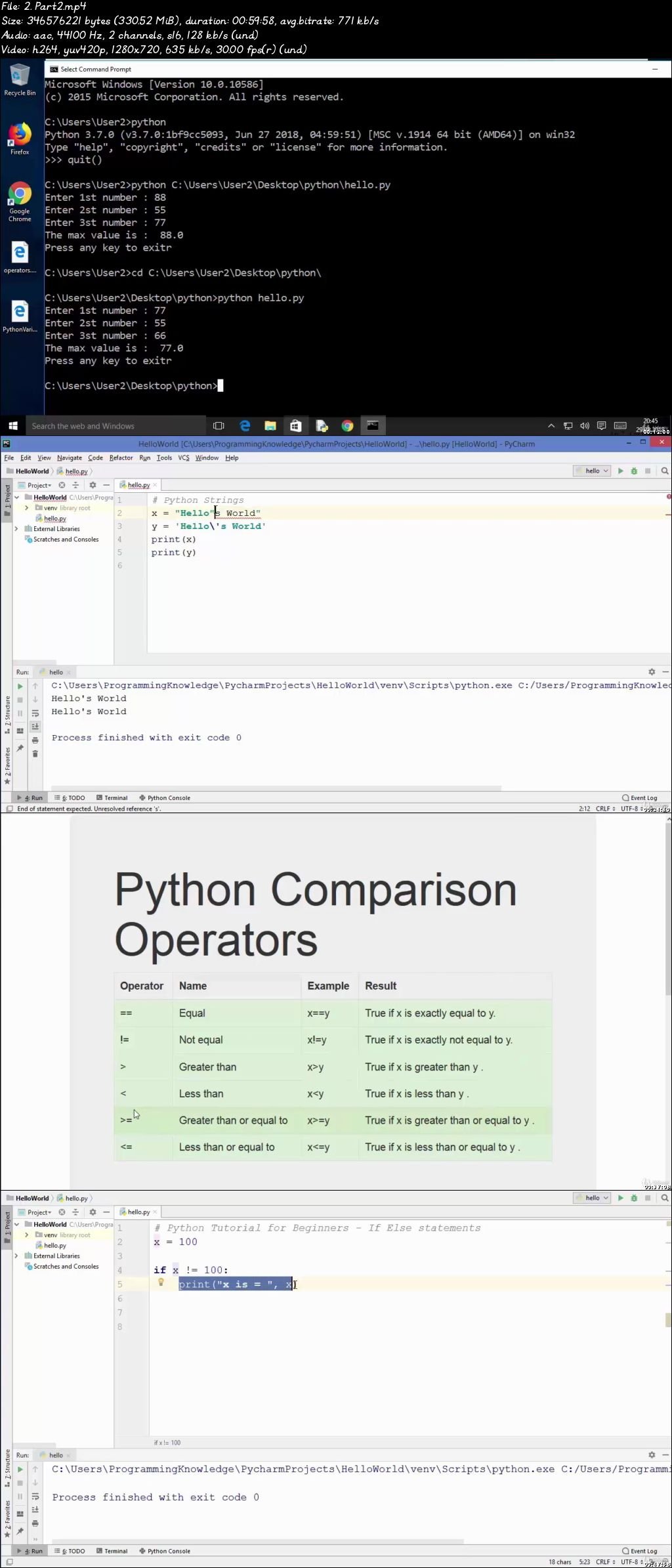Viewport: 672px width, 1568px height.
Task: Click 'Scroll from Source' target icon, Python Strings frame
Action: click(x=62, y=485)
